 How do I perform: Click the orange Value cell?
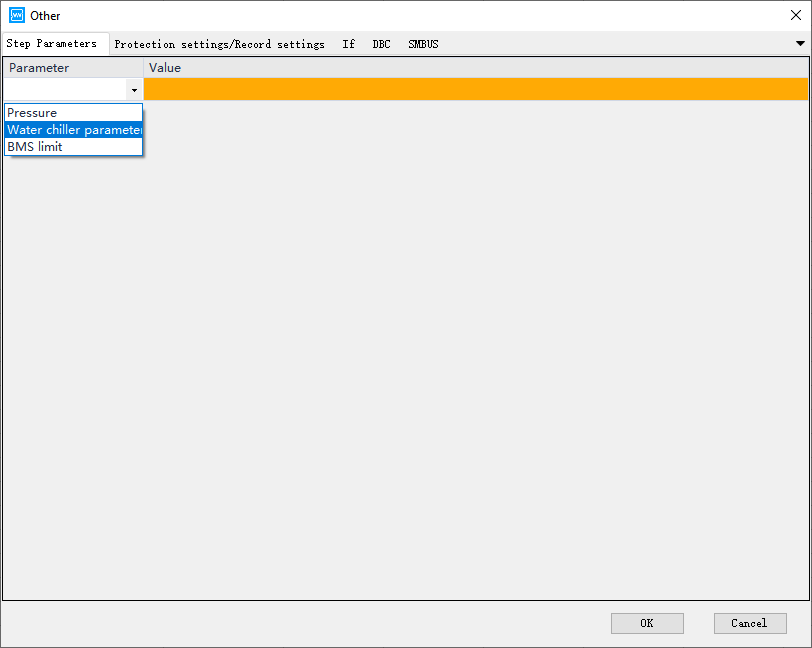click(x=475, y=89)
